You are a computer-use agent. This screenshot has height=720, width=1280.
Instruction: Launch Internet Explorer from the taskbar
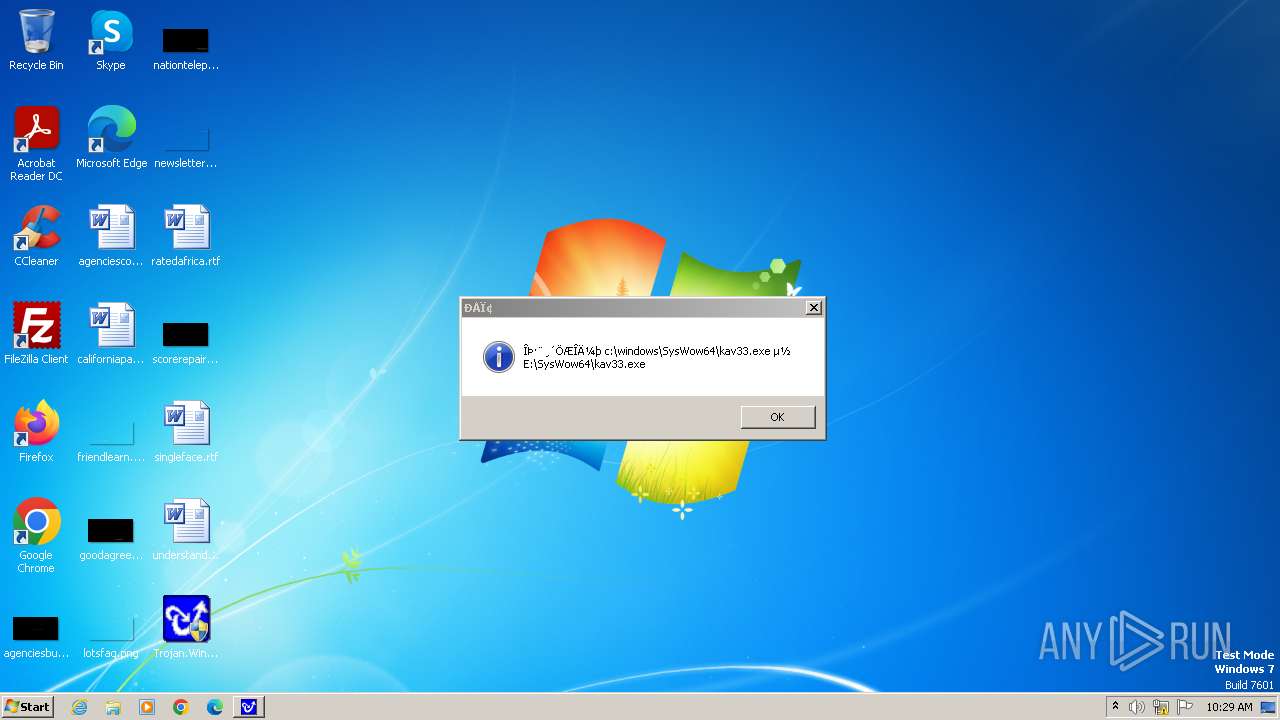(79, 707)
